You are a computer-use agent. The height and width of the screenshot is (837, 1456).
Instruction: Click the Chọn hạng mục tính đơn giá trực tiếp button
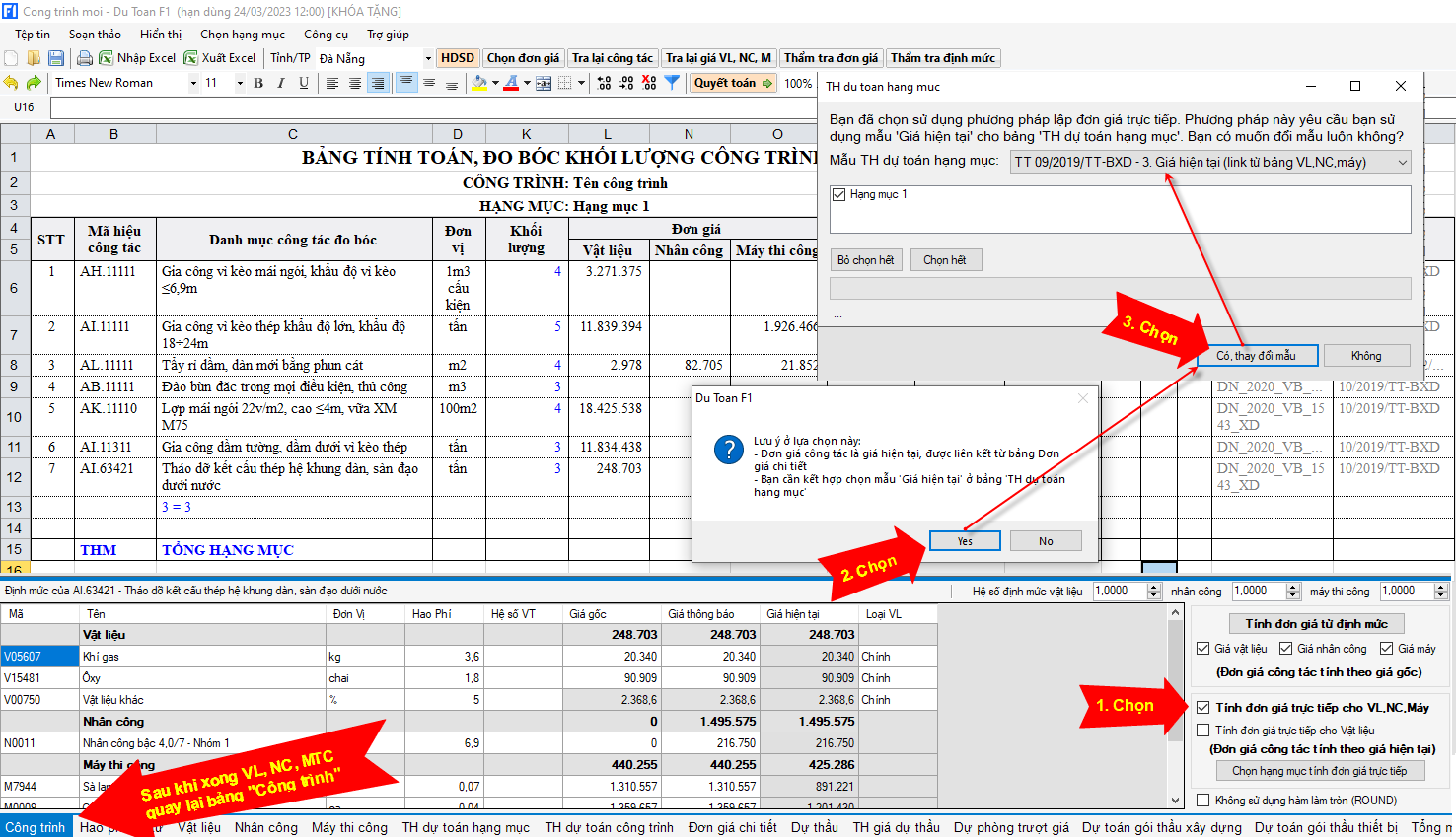click(1319, 771)
